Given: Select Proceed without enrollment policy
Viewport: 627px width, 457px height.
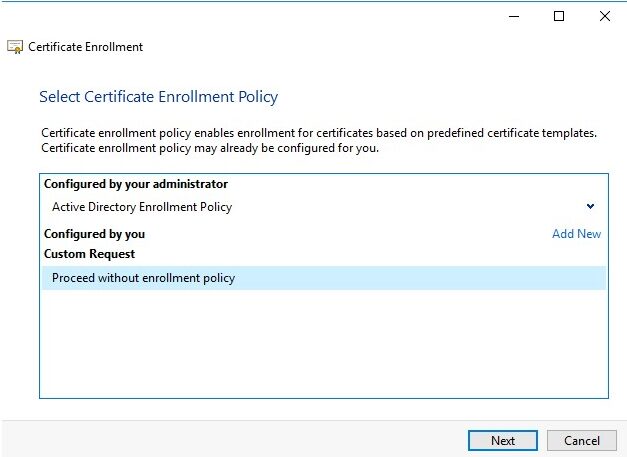Looking at the screenshot, I should 144,277.
